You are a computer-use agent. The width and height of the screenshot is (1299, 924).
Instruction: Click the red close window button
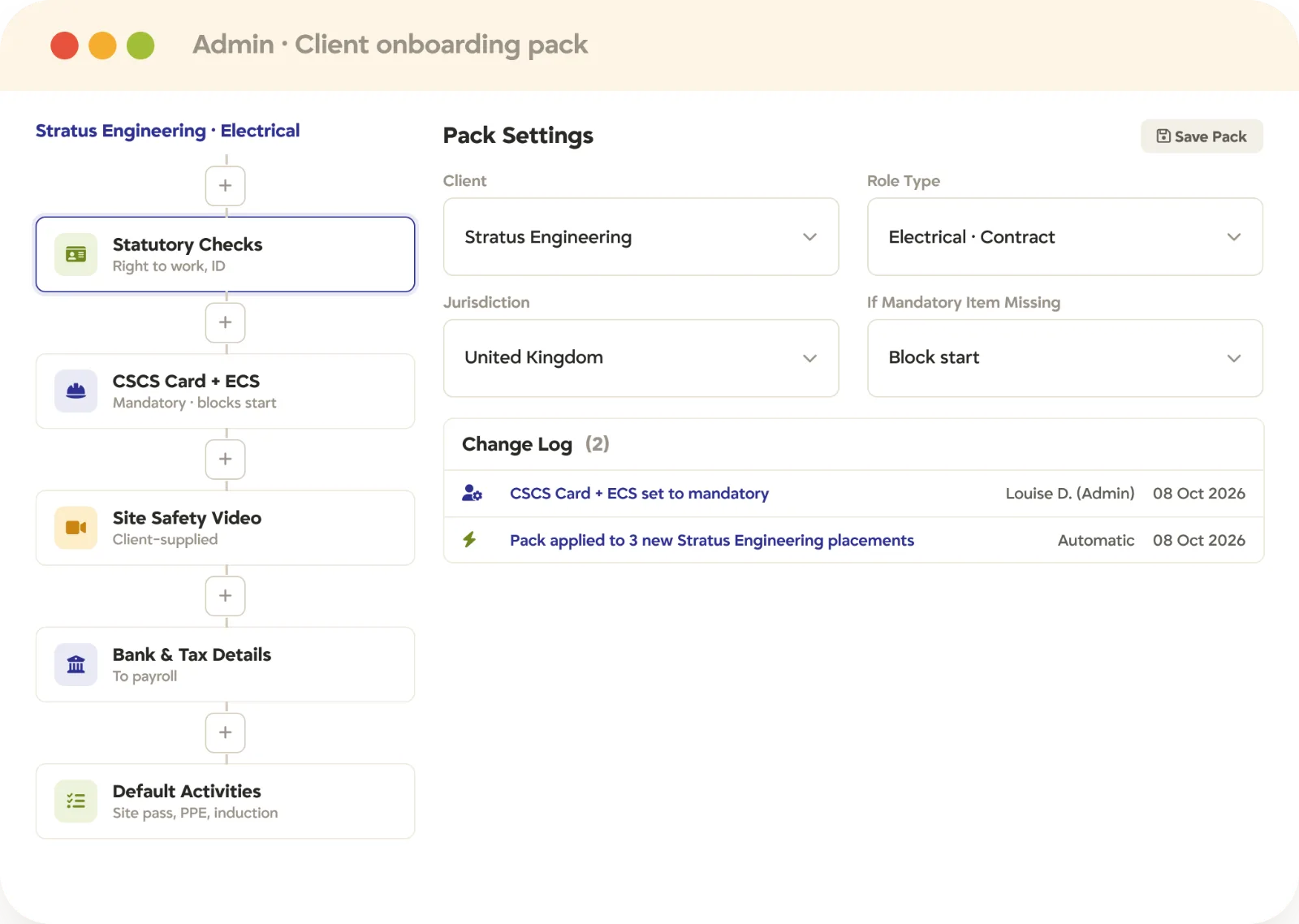65,45
